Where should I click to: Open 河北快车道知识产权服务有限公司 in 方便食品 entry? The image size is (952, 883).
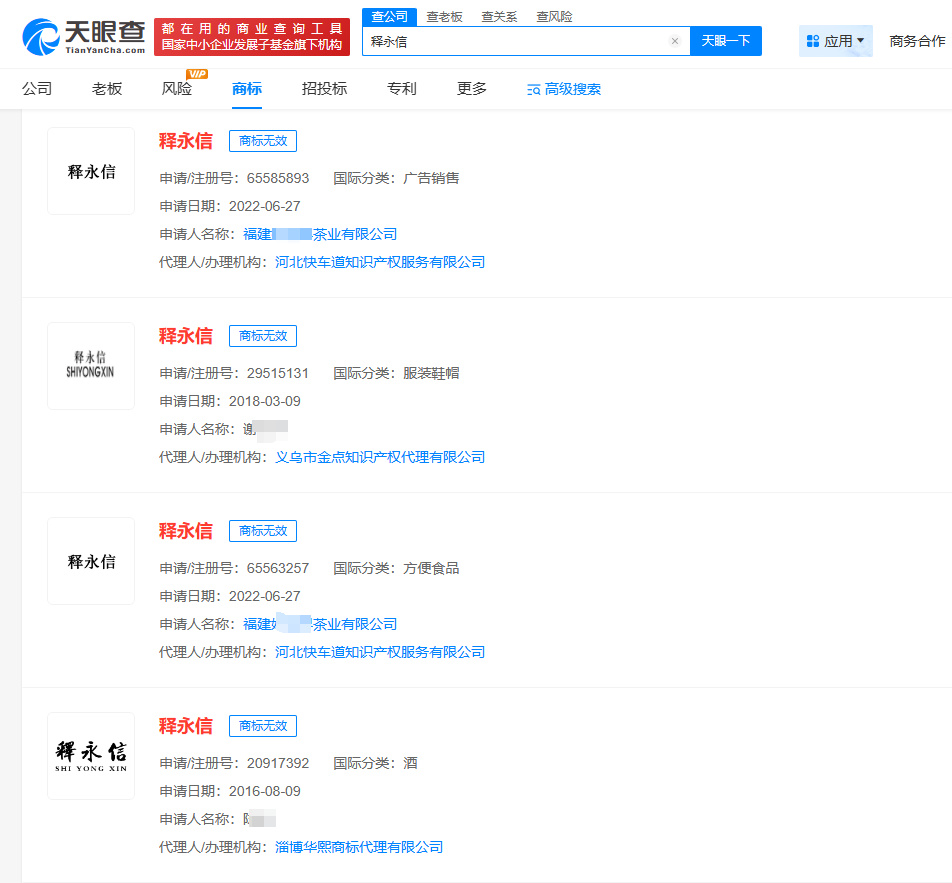[x=380, y=652]
